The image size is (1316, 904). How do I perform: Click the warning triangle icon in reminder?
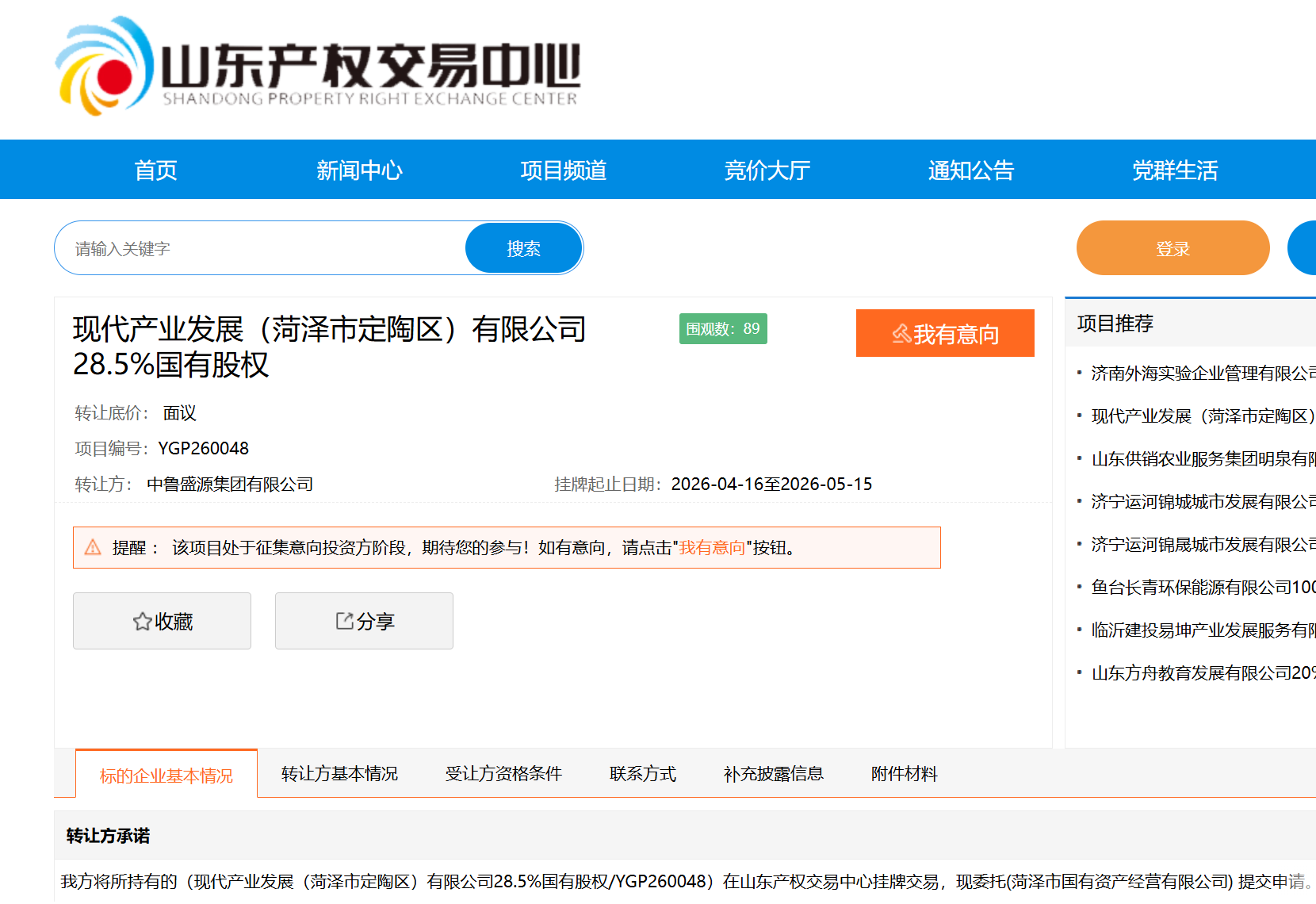click(x=93, y=547)
